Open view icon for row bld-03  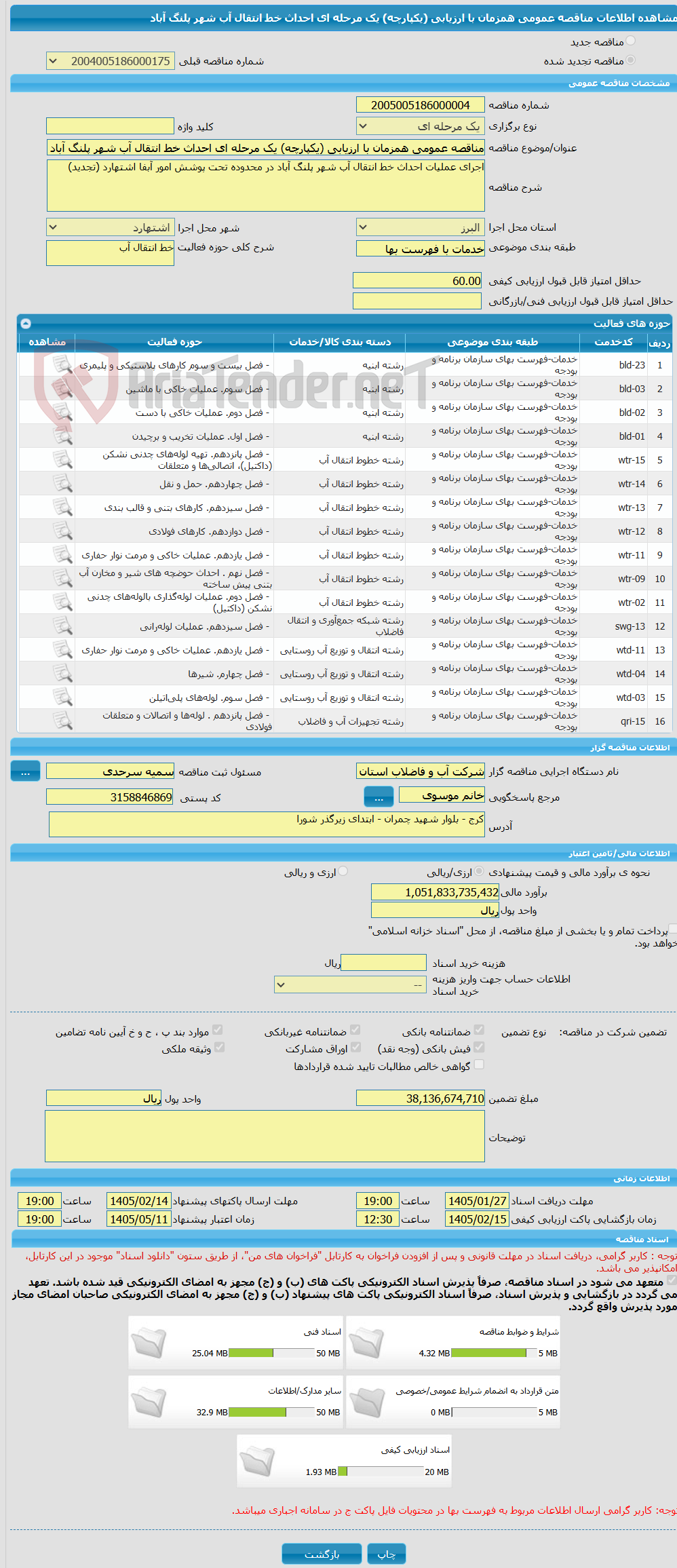coord(62,389)
